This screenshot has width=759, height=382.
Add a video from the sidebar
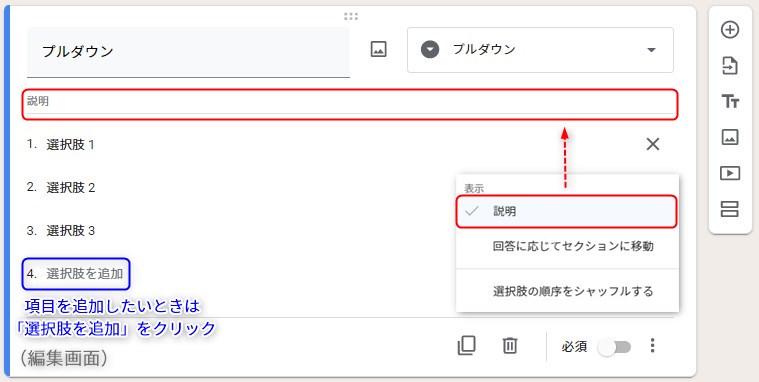coord(730,173)
